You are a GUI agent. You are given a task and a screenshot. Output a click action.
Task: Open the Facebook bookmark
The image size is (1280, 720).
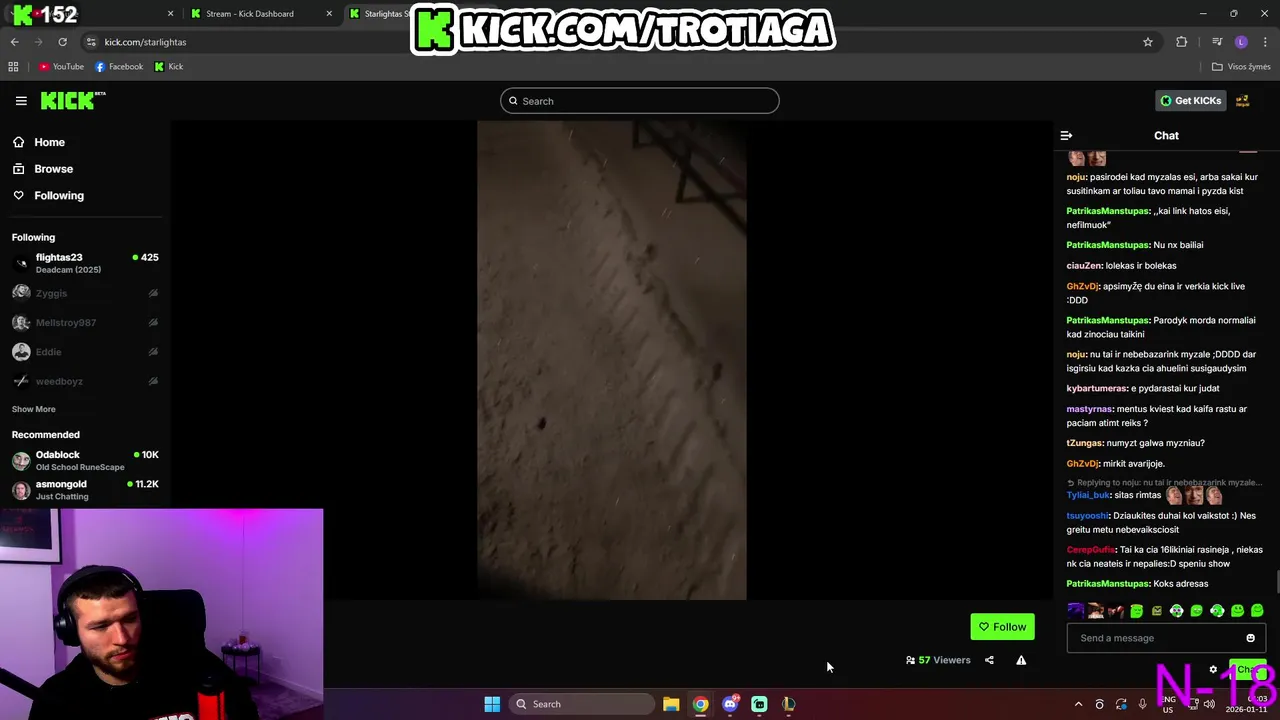click(119, 67)
